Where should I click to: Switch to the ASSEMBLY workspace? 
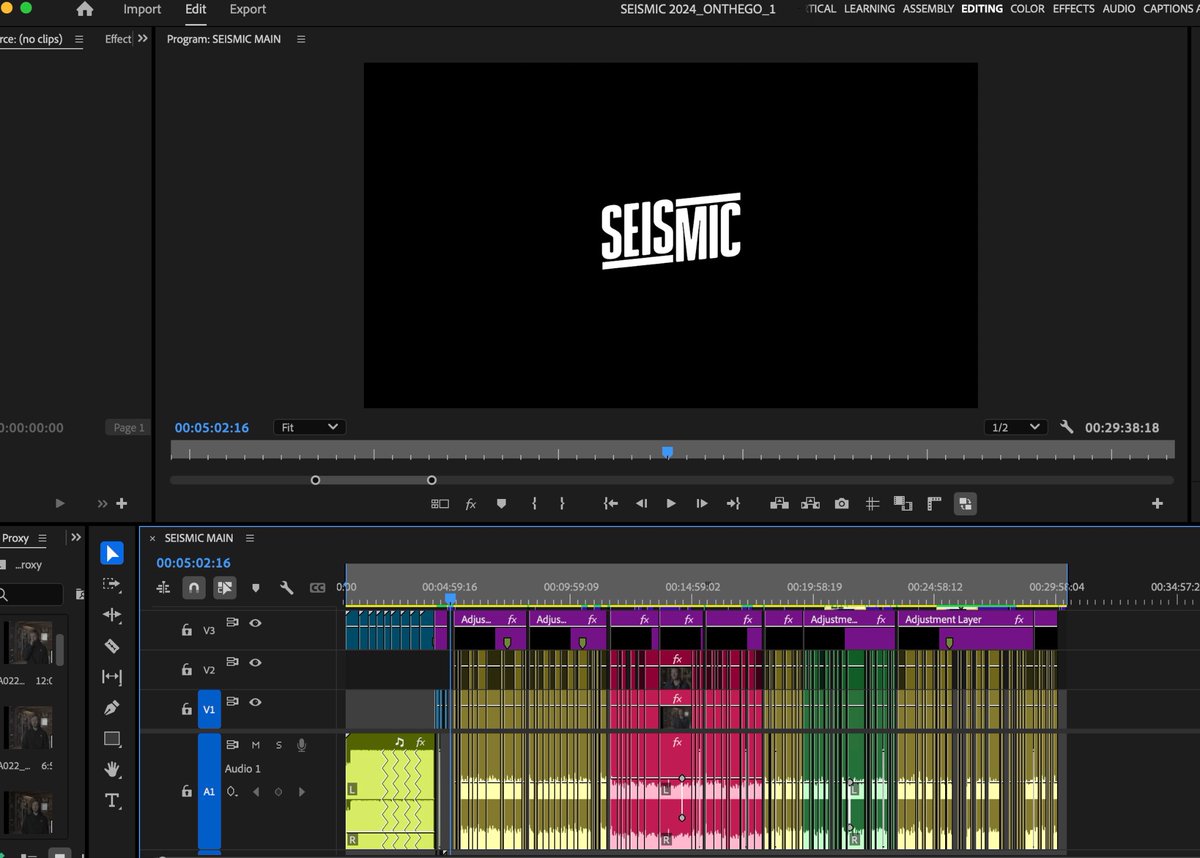[928, 9]
